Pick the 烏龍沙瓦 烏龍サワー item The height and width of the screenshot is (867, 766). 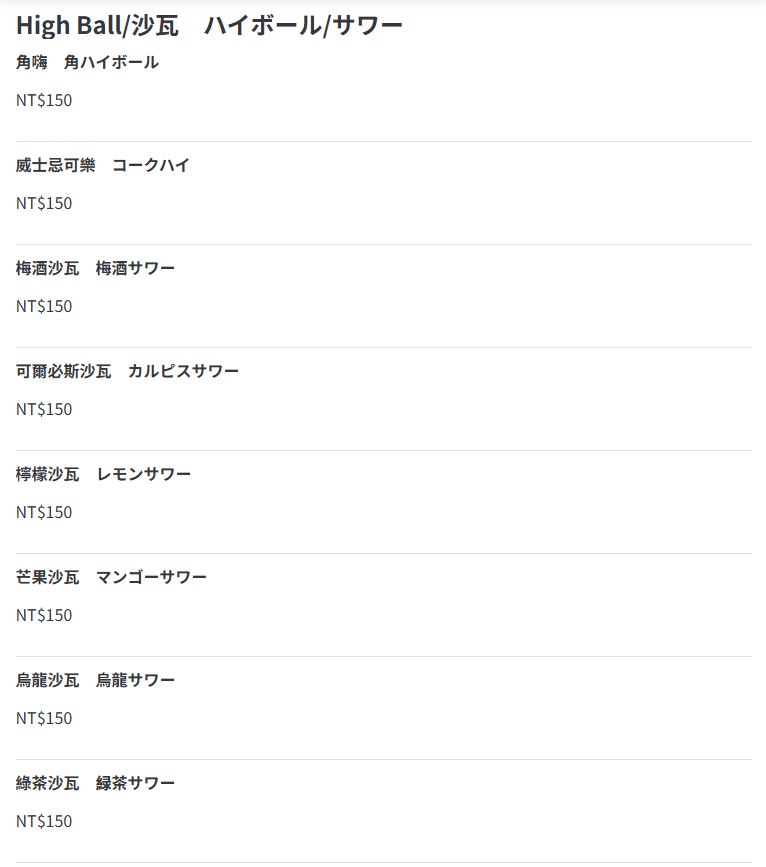(x=95, y=680)
